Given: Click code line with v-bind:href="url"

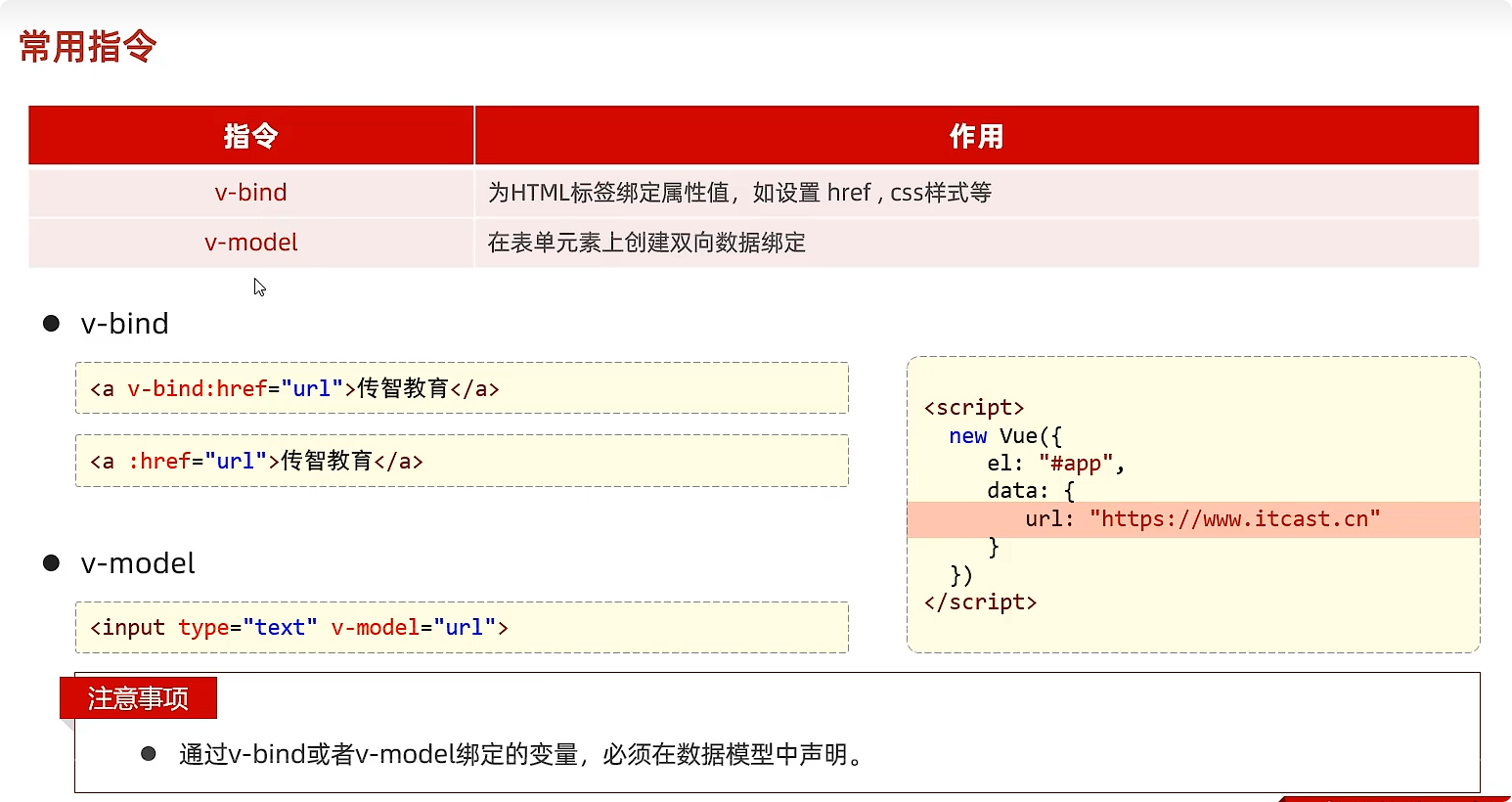Looking at the screenshot, I should pos(462,388).
